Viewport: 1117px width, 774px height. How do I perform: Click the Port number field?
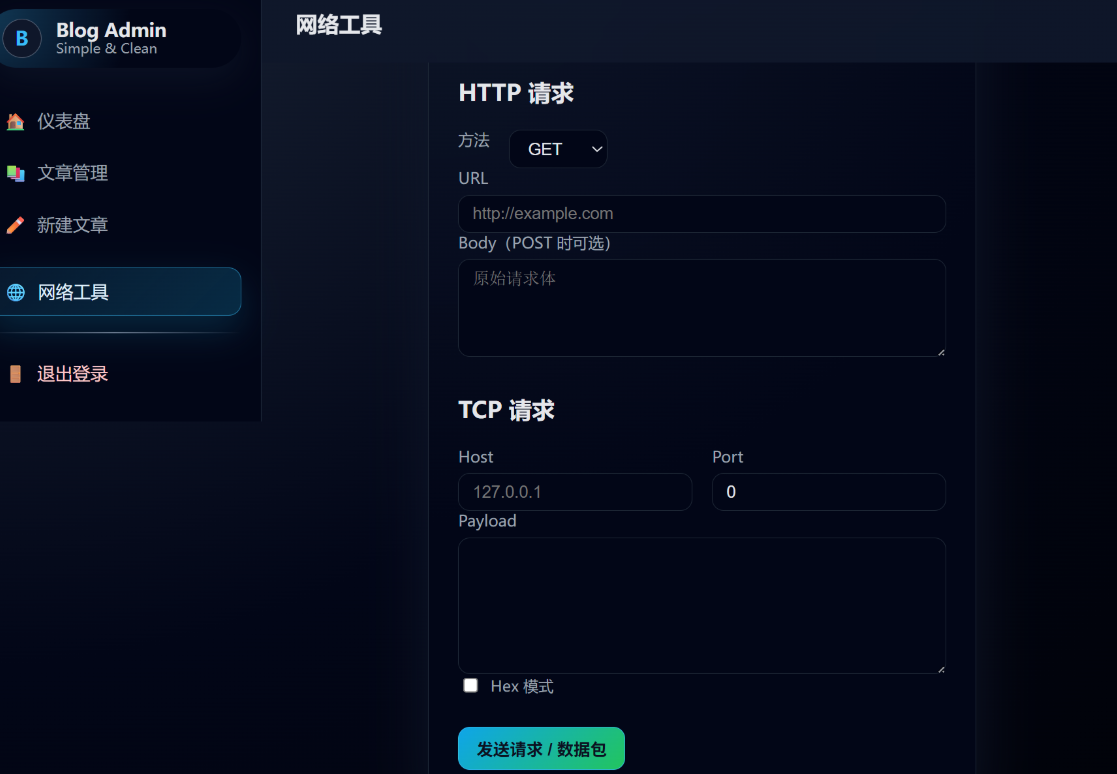(x=828, y=492)
